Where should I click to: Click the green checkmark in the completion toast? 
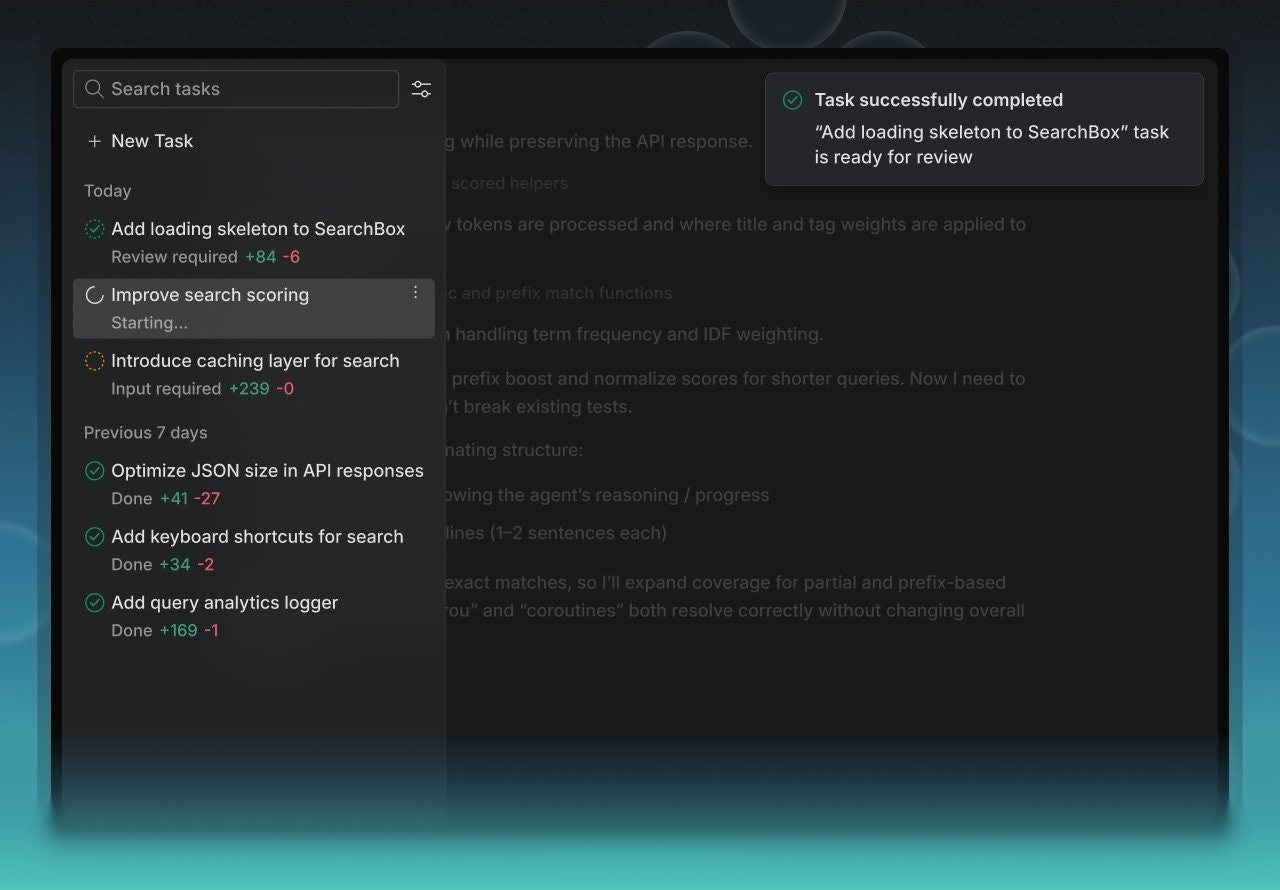click(x=792, y=100)
